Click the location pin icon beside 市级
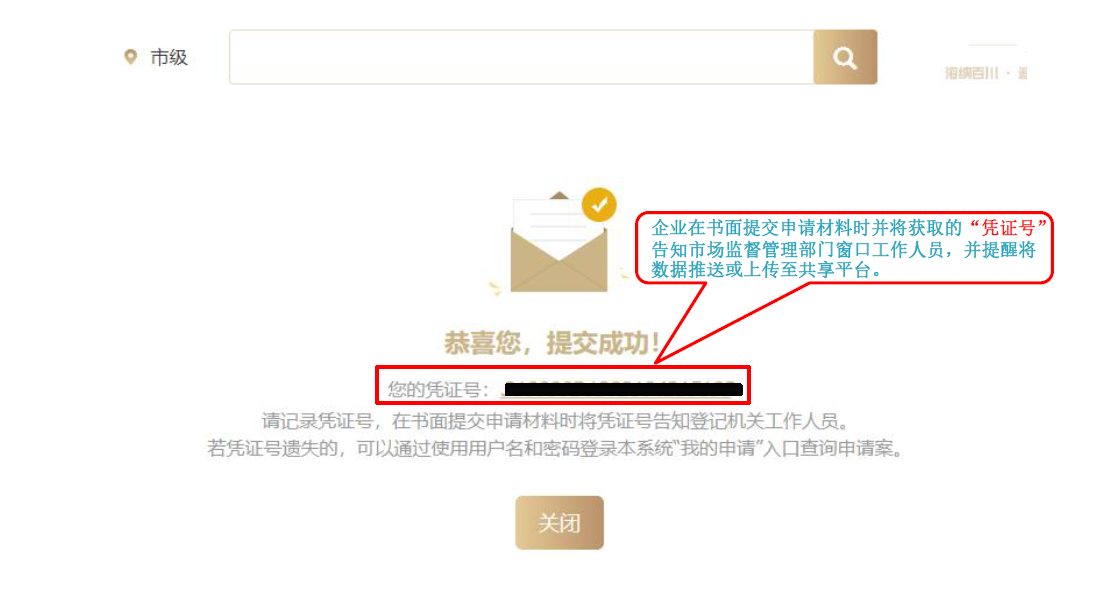Image resolution: width=1098 pixels, height=613 pixels. pos(130,57)
